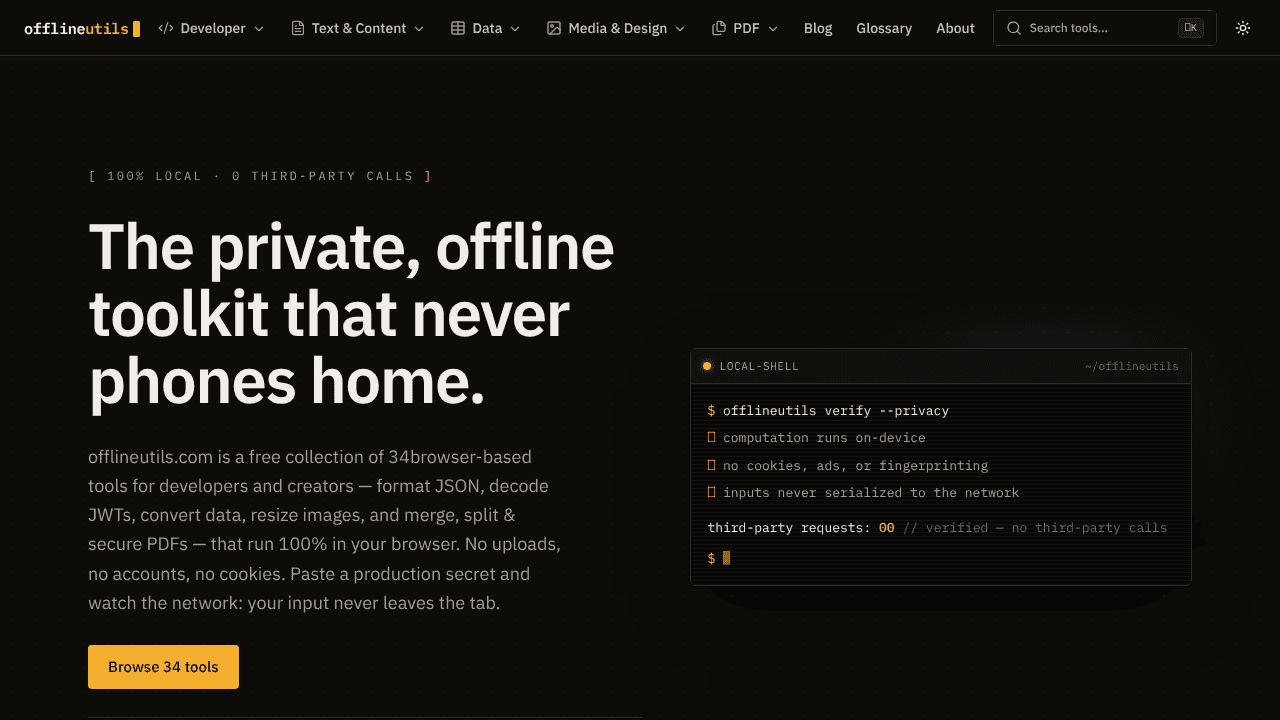Focus the Search tools field

pos(1105,28)
